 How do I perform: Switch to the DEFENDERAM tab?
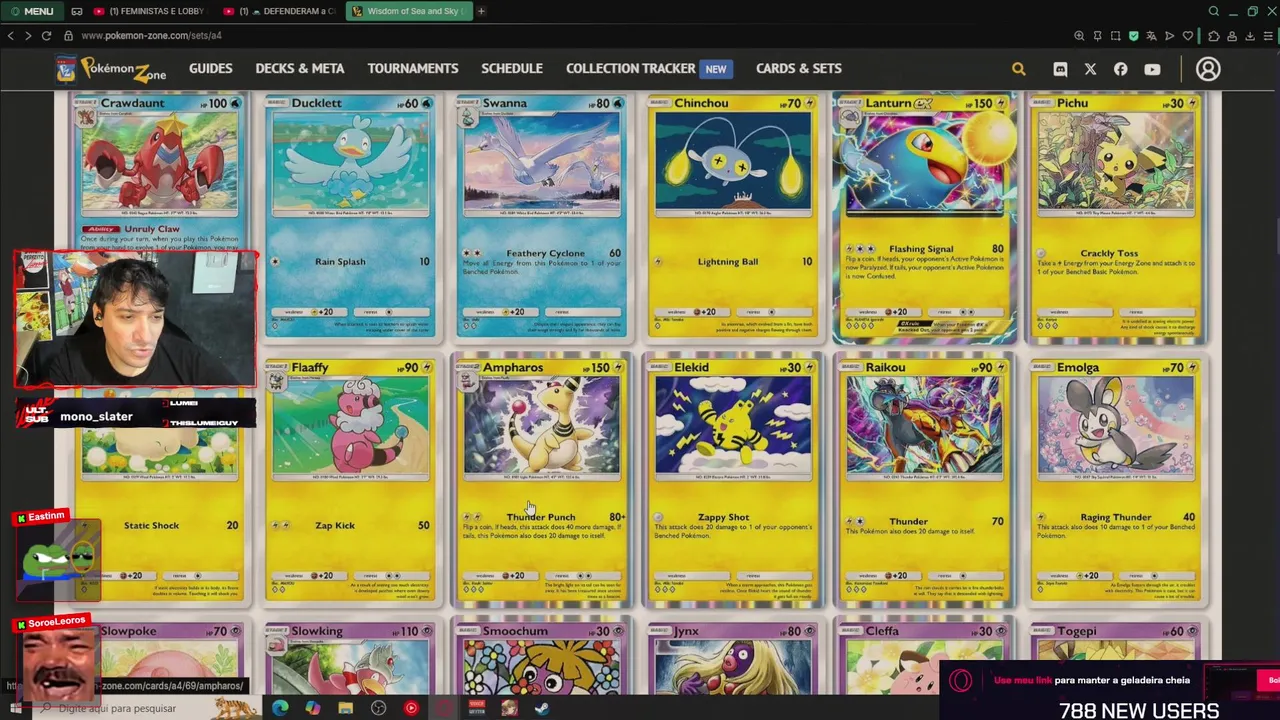(280, 11)
